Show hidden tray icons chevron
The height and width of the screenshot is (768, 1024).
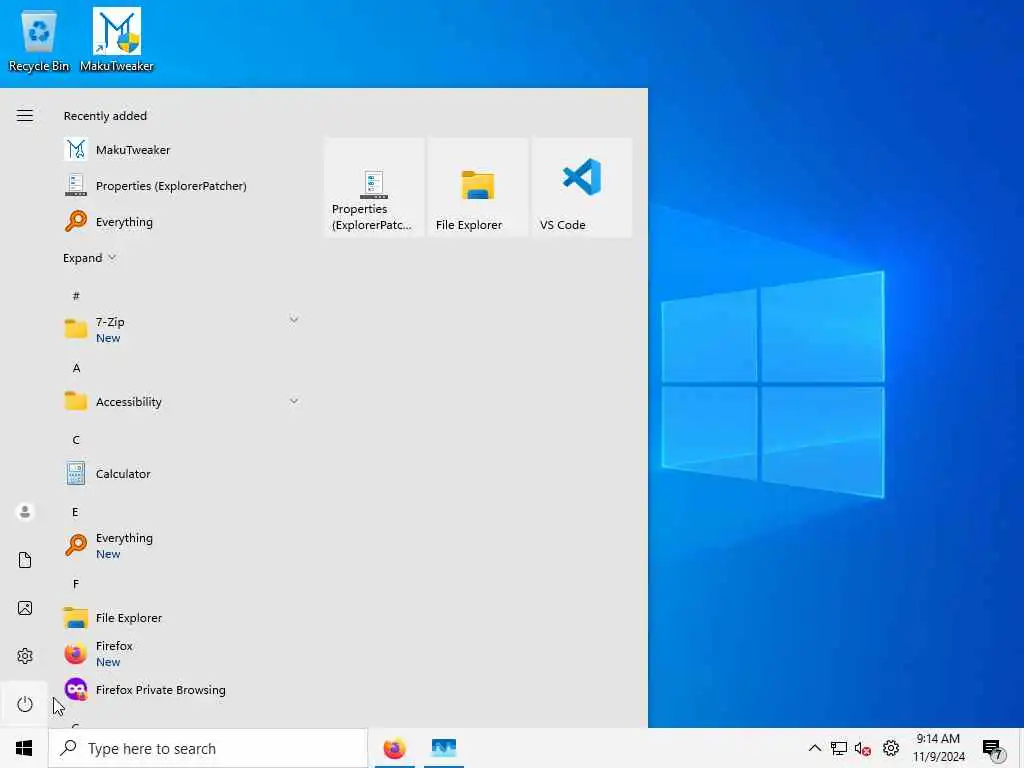(814, 748)
